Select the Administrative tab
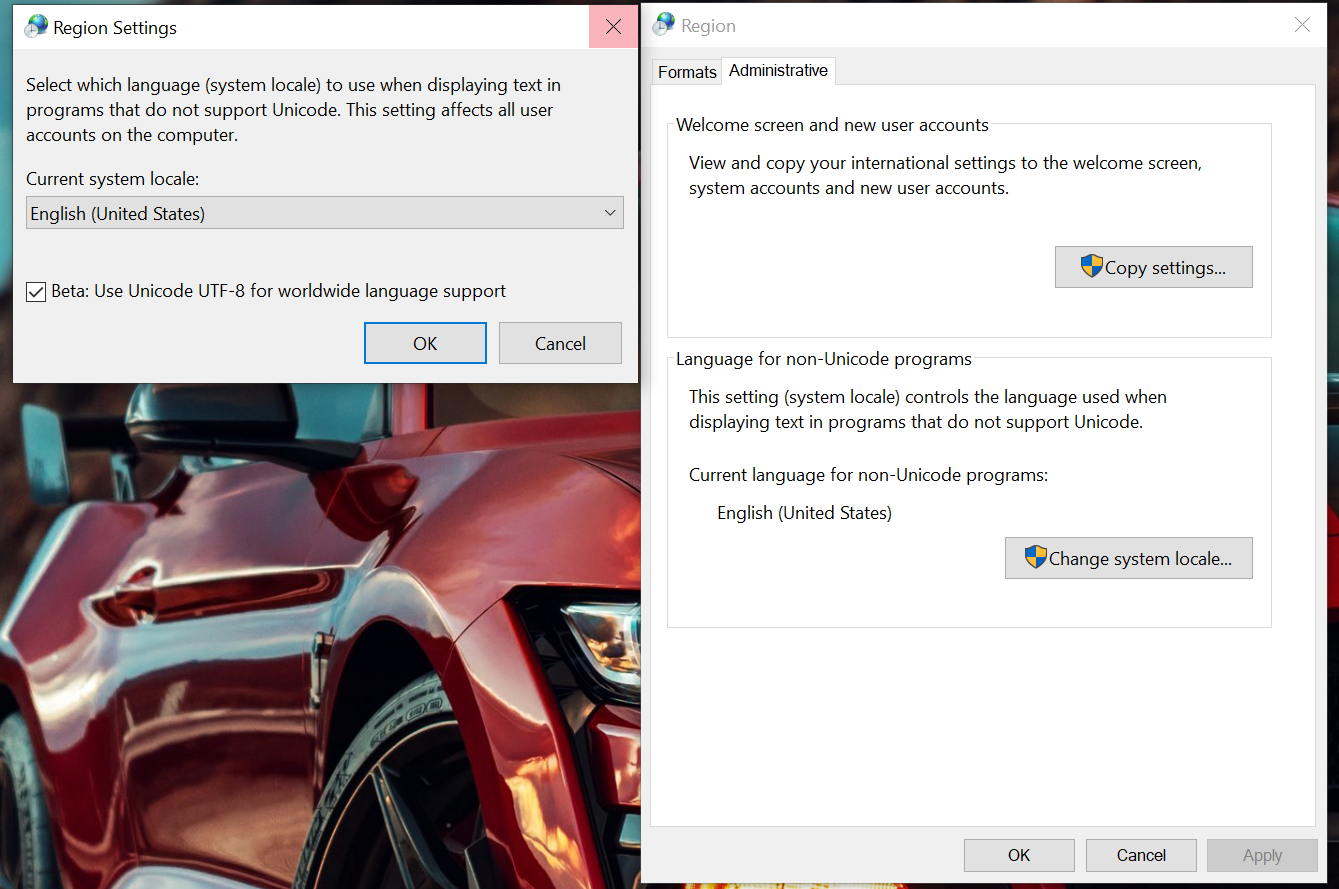This screenshot has height=889, width=1339. (778, 70)
